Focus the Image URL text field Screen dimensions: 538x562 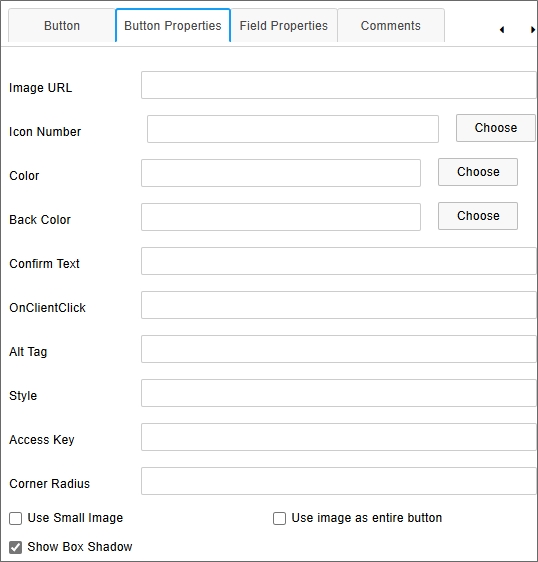coord(339,85)
